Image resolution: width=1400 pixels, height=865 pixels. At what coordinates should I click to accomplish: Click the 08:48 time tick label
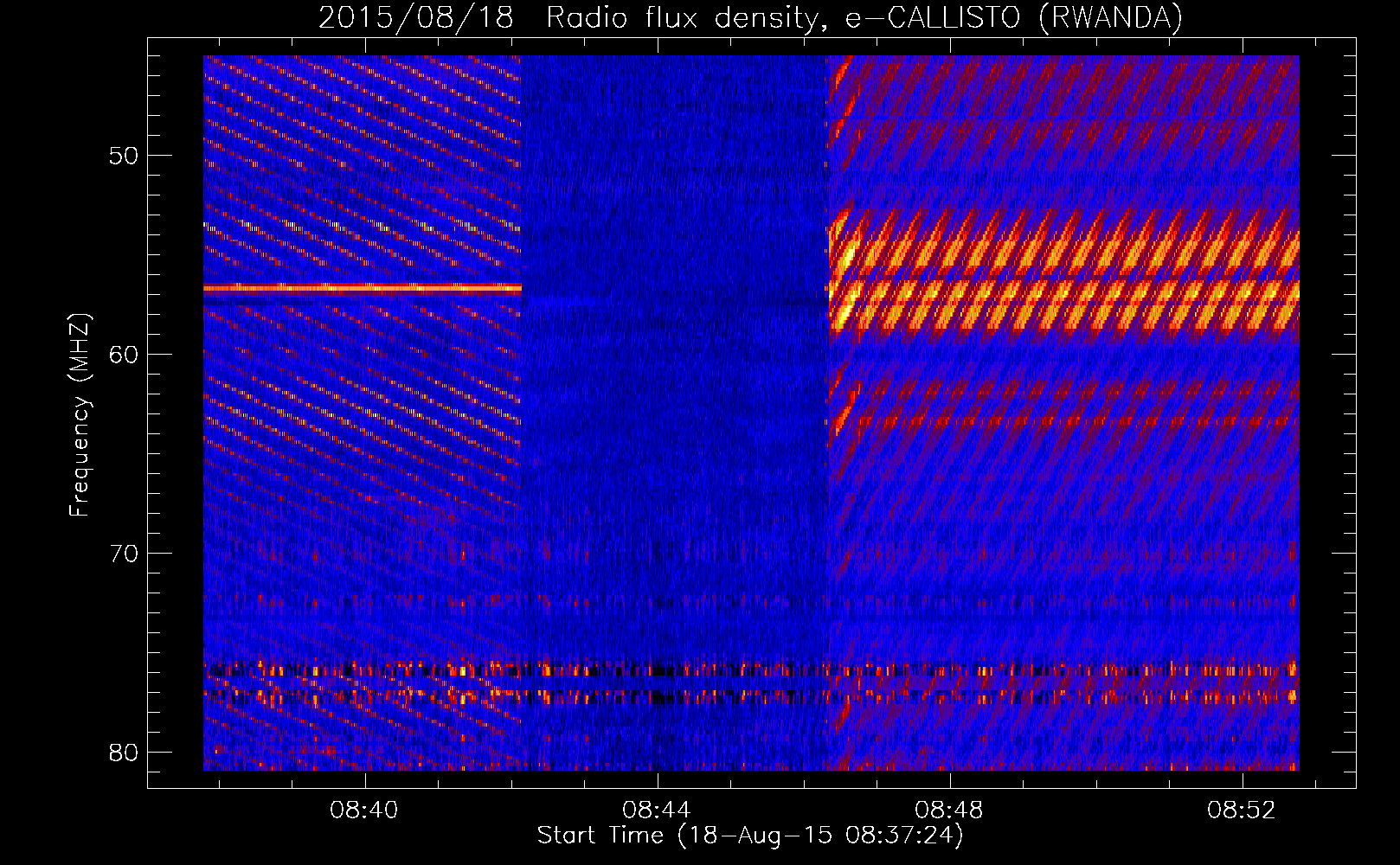tap(949, 810)
